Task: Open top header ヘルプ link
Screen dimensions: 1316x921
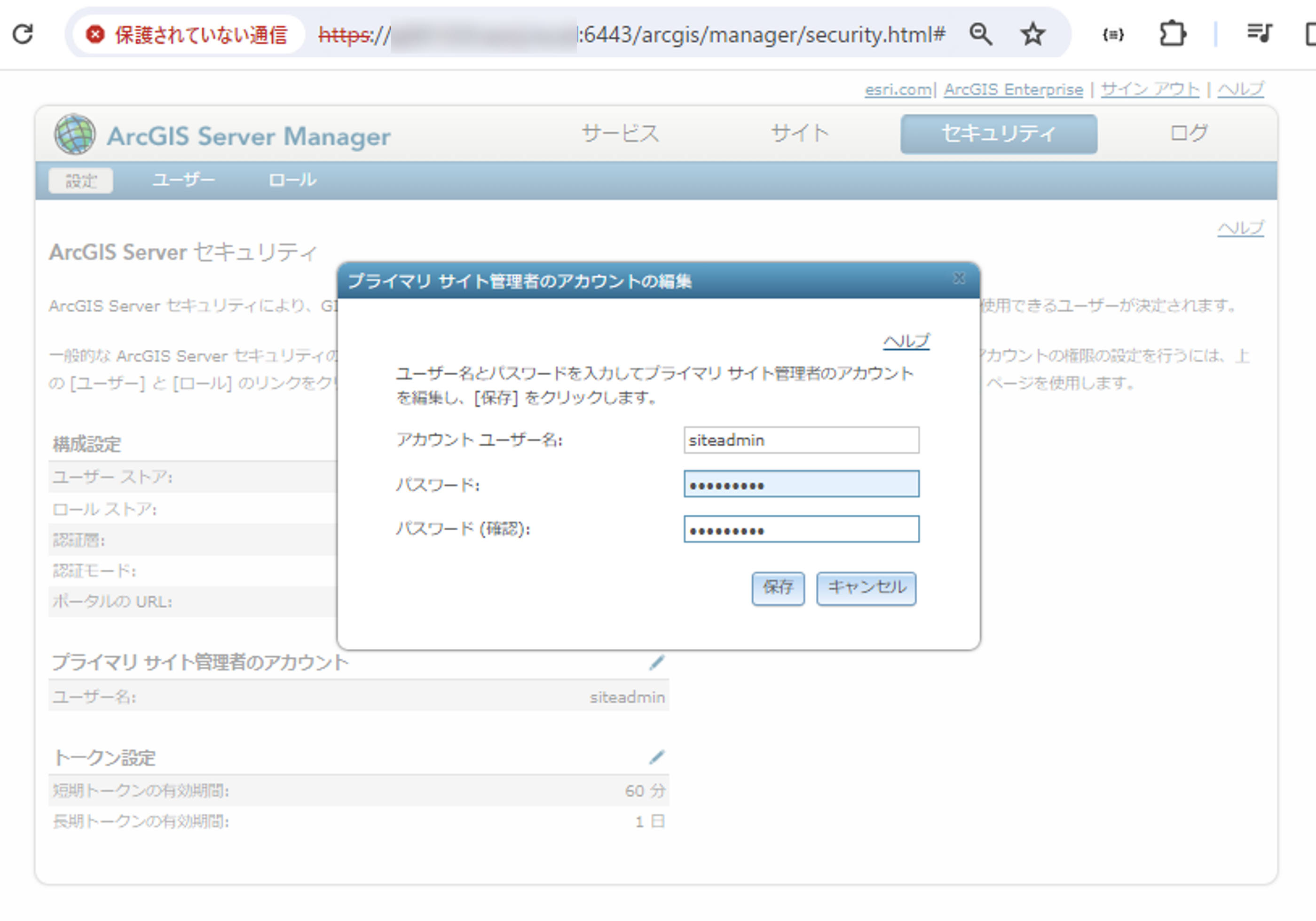Action: [x=1241, y=90]
